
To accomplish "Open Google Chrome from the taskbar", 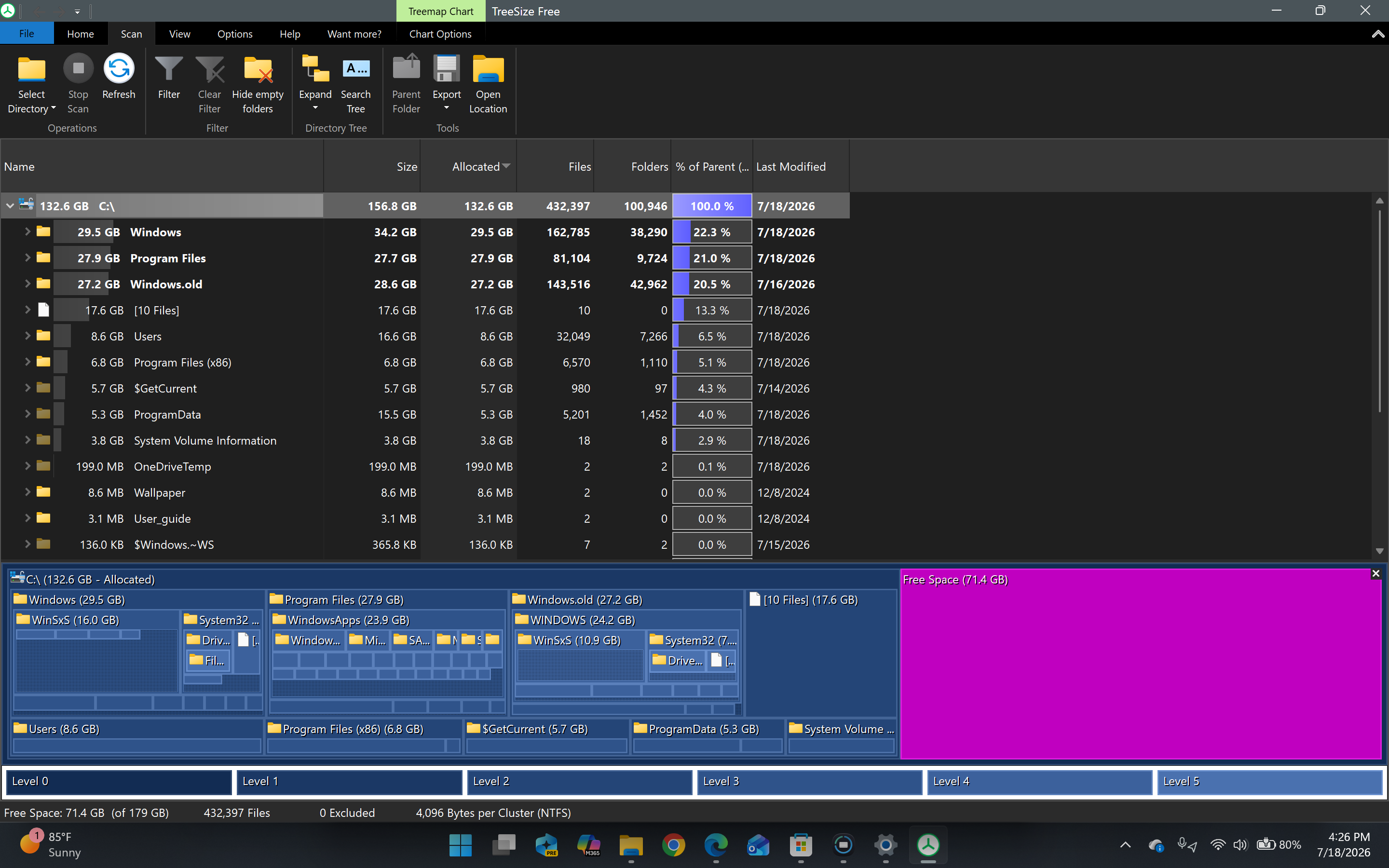I will tap(673, 845).
